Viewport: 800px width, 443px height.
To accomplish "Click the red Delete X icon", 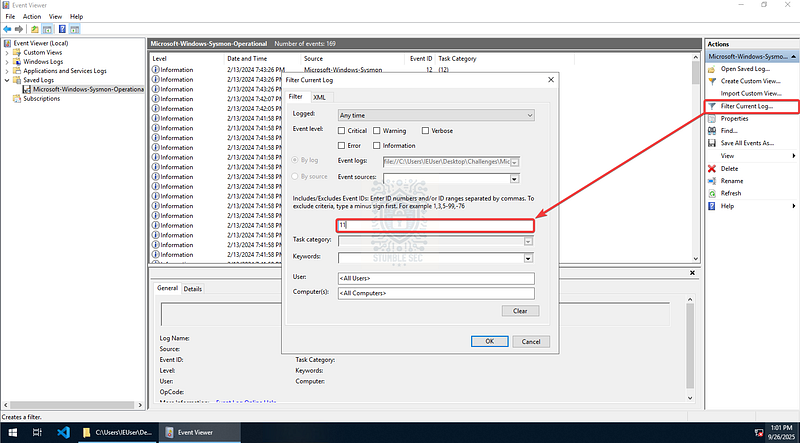I will click(712, 168).
